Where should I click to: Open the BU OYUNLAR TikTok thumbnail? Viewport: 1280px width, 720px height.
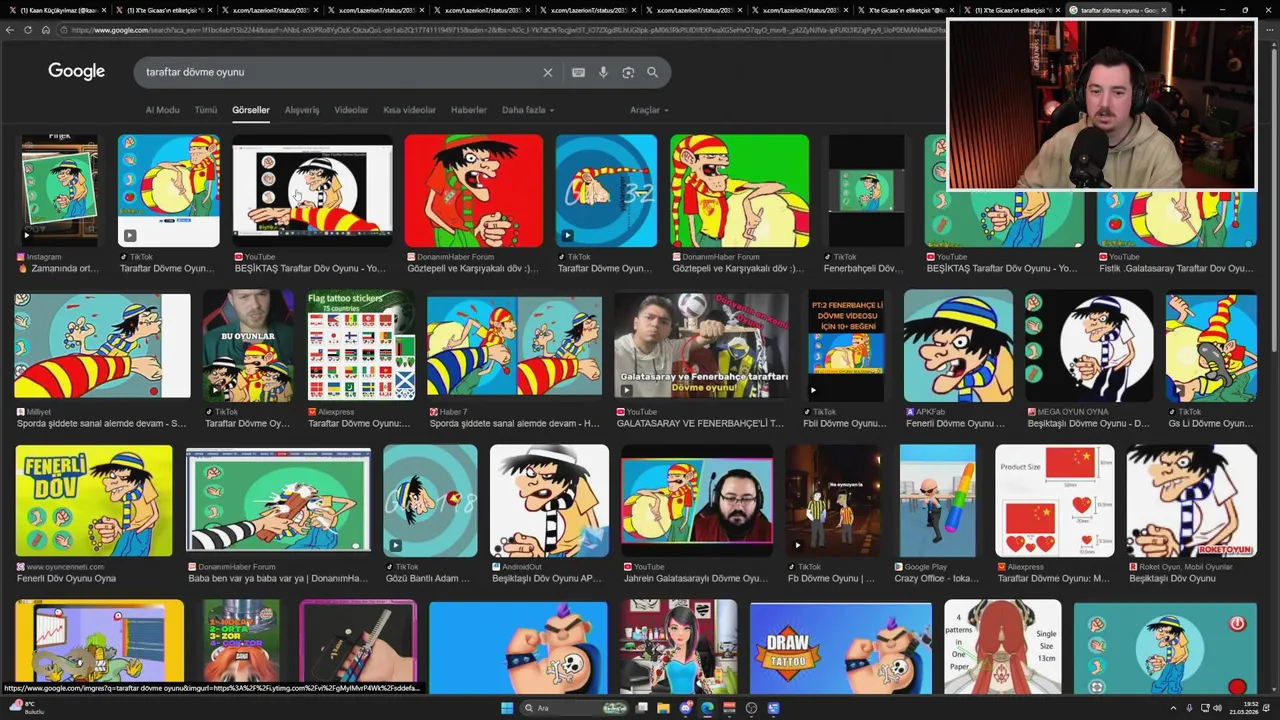[248, 346]
